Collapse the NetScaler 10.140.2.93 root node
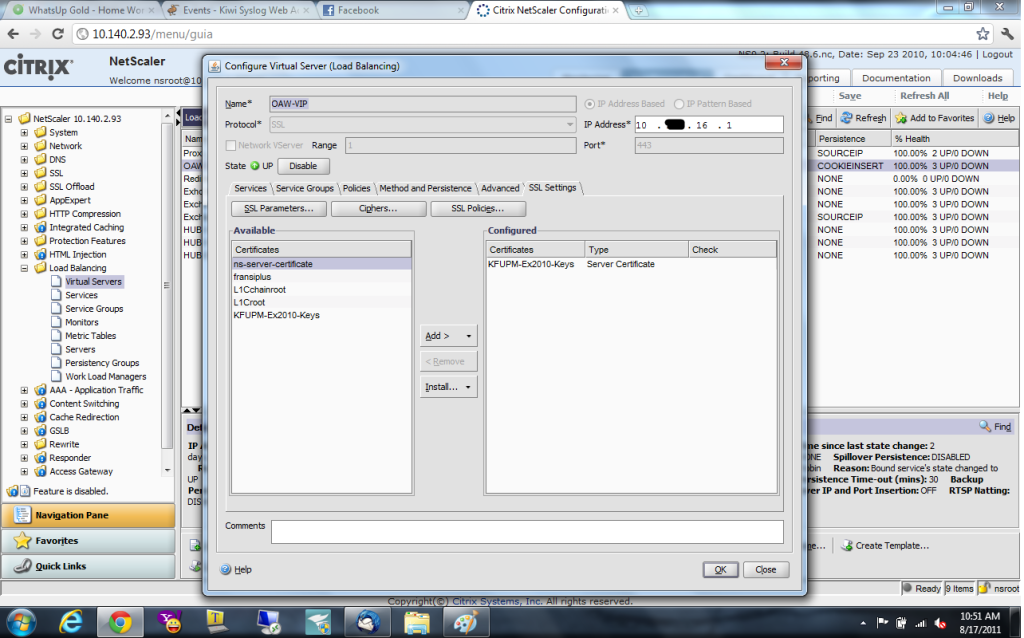This screenshot has width=1024, height=638. click(x=8, y=119)
